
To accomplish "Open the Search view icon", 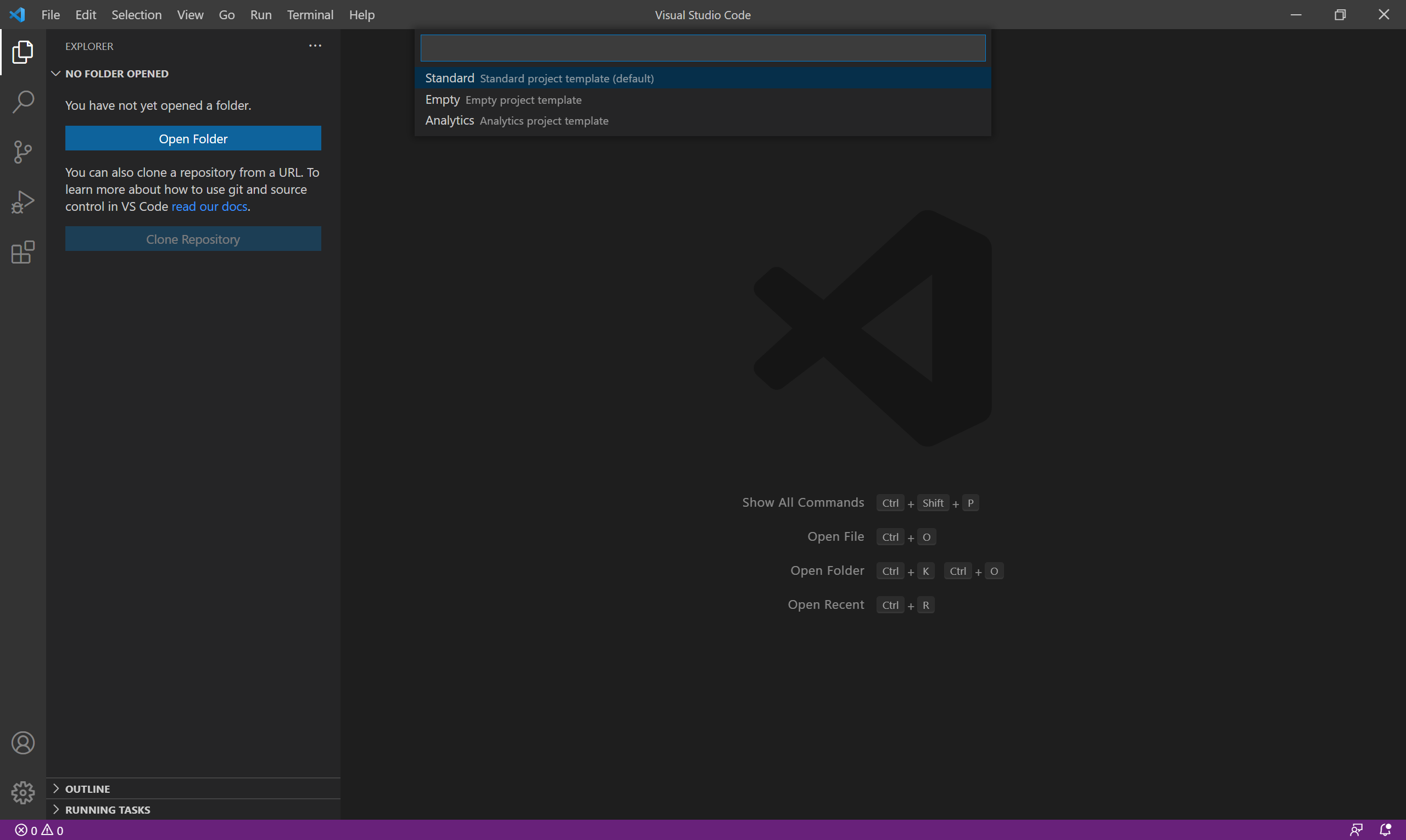I will tap(23, 102).
